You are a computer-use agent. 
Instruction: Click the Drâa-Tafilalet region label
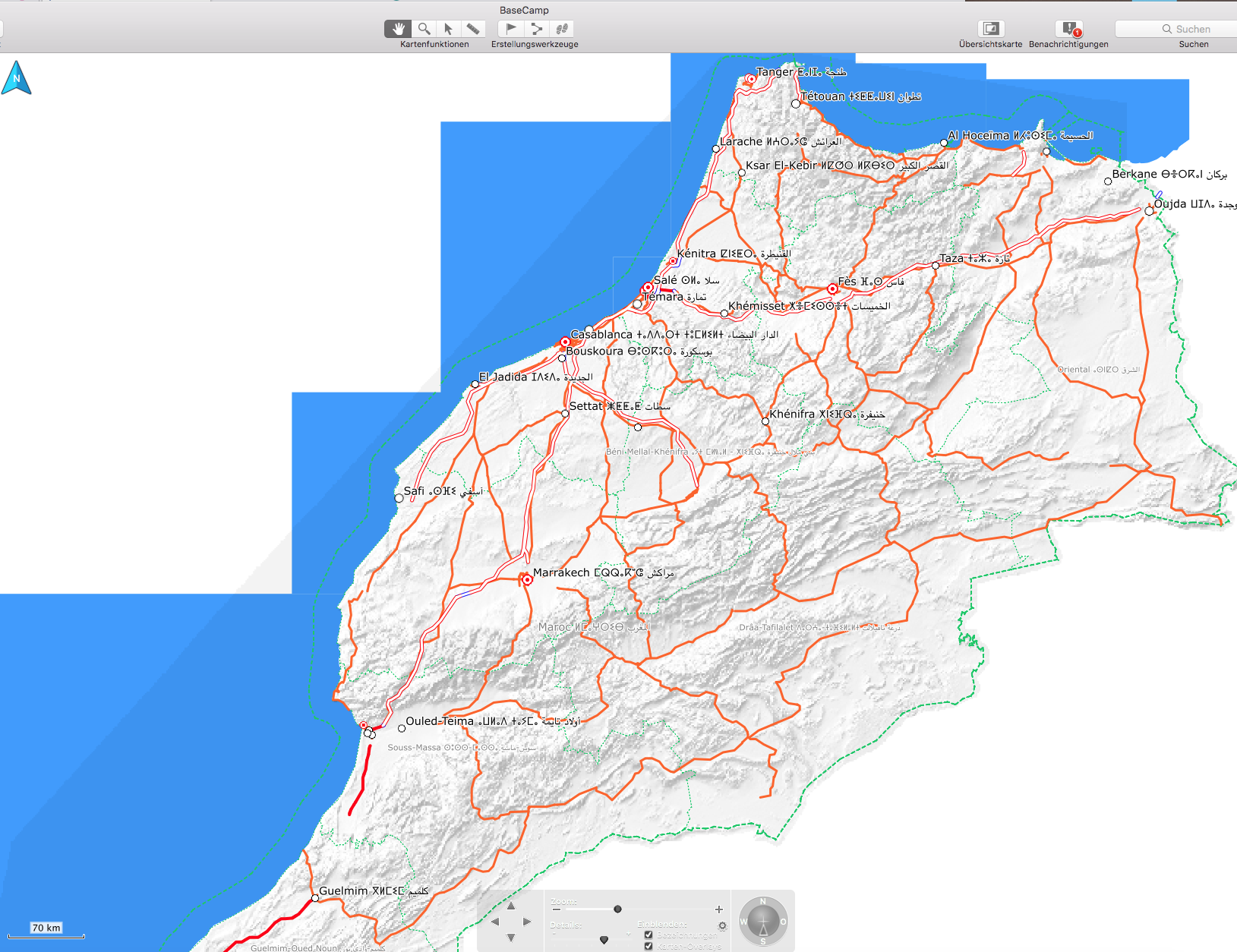click(819, 627)
